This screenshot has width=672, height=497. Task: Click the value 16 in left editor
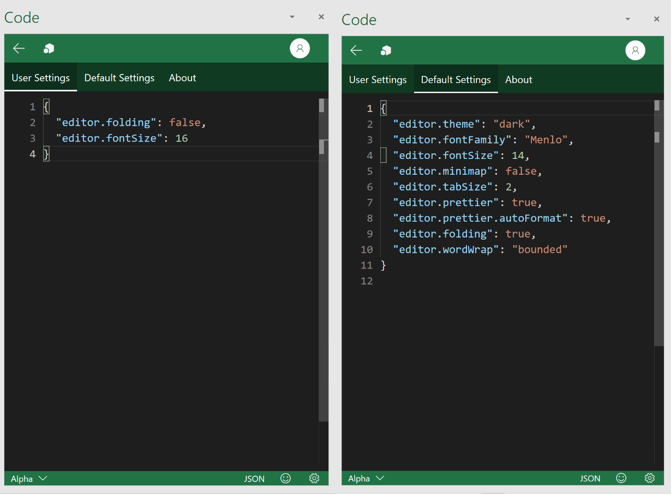(x=182, y=138)
